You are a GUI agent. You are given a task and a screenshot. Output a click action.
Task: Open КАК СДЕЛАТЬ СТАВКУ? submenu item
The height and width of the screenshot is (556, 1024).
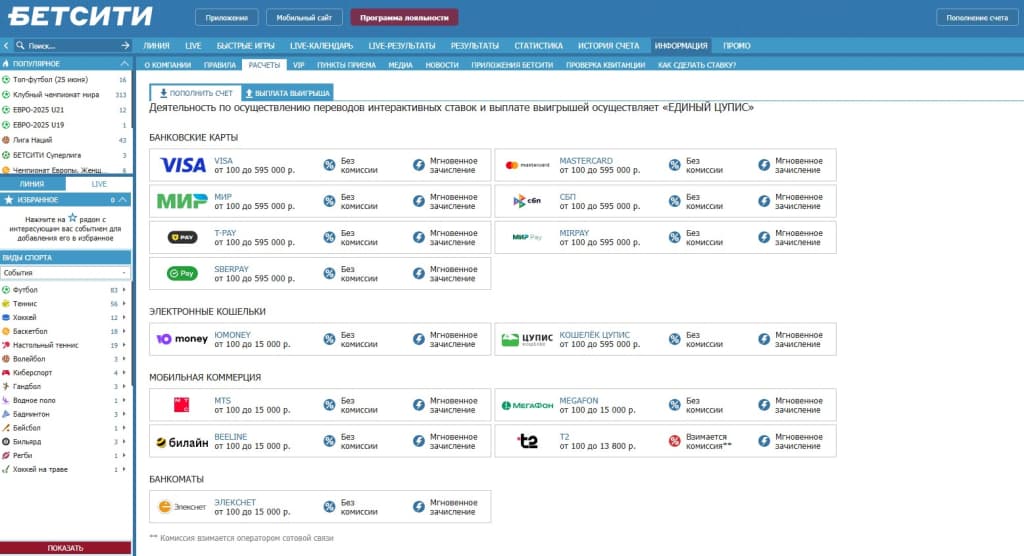[x=697, y=65]
